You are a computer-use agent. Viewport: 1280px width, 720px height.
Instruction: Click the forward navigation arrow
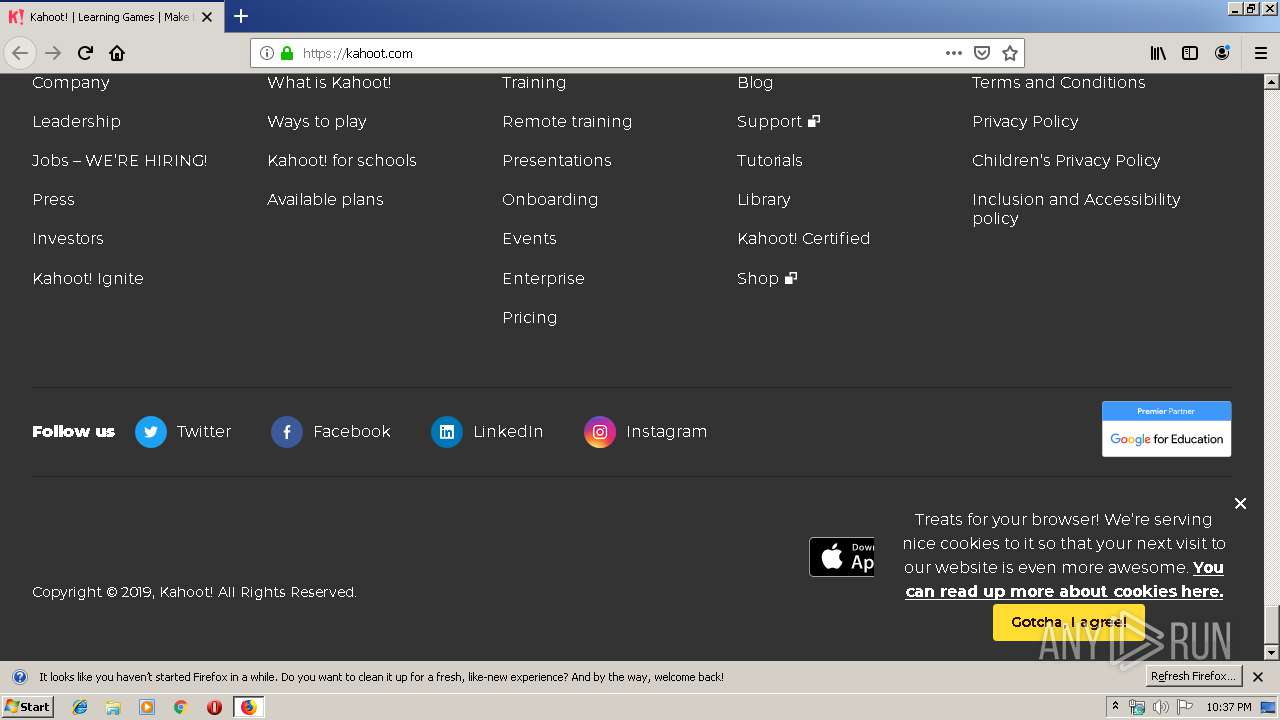[53, 53]
